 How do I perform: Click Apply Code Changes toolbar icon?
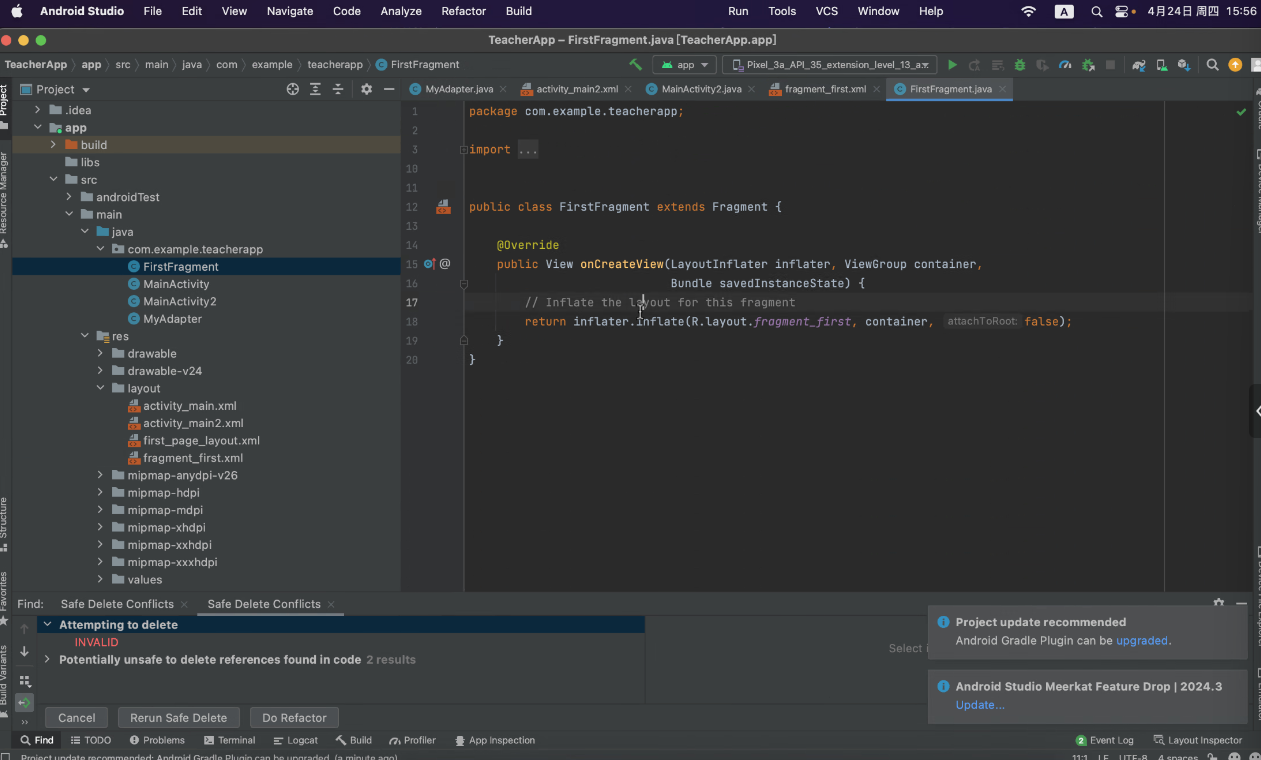[996, 64]
